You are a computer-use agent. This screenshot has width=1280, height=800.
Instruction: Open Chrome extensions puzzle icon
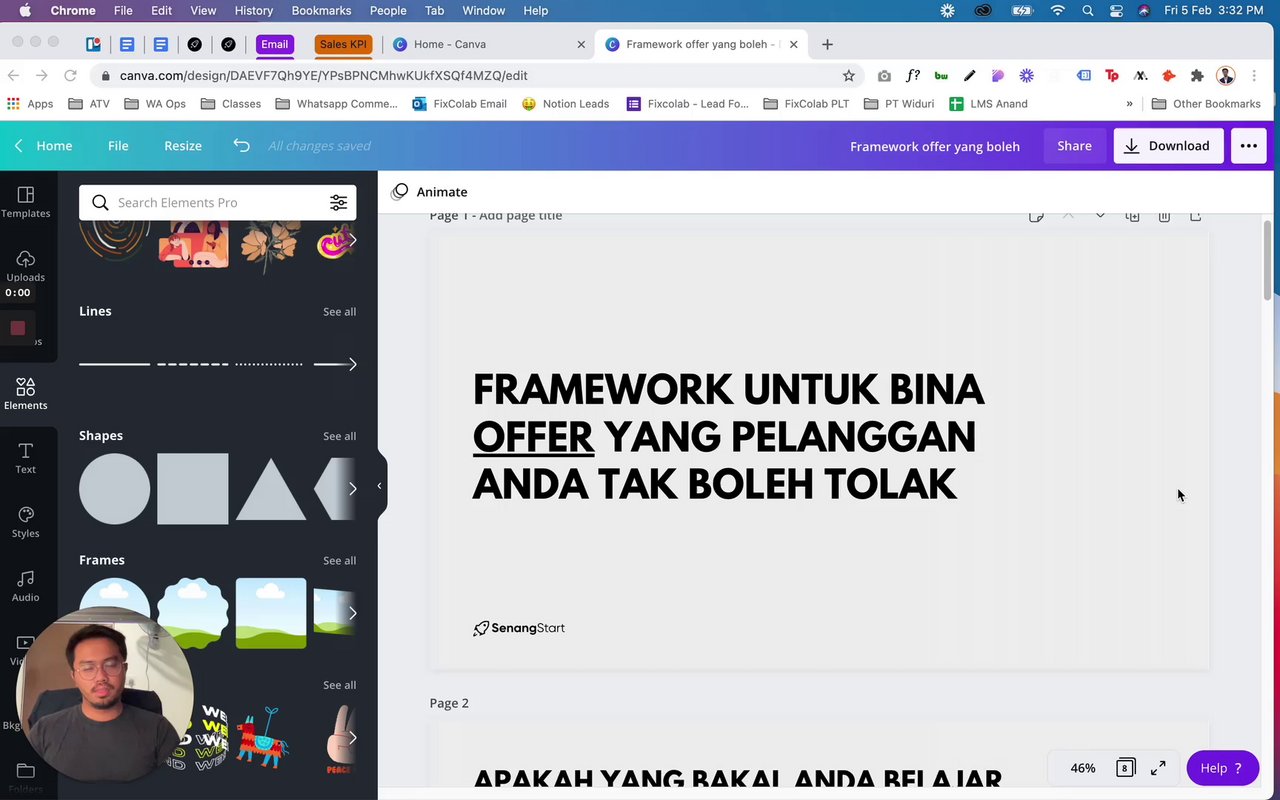click(1197, 75)
